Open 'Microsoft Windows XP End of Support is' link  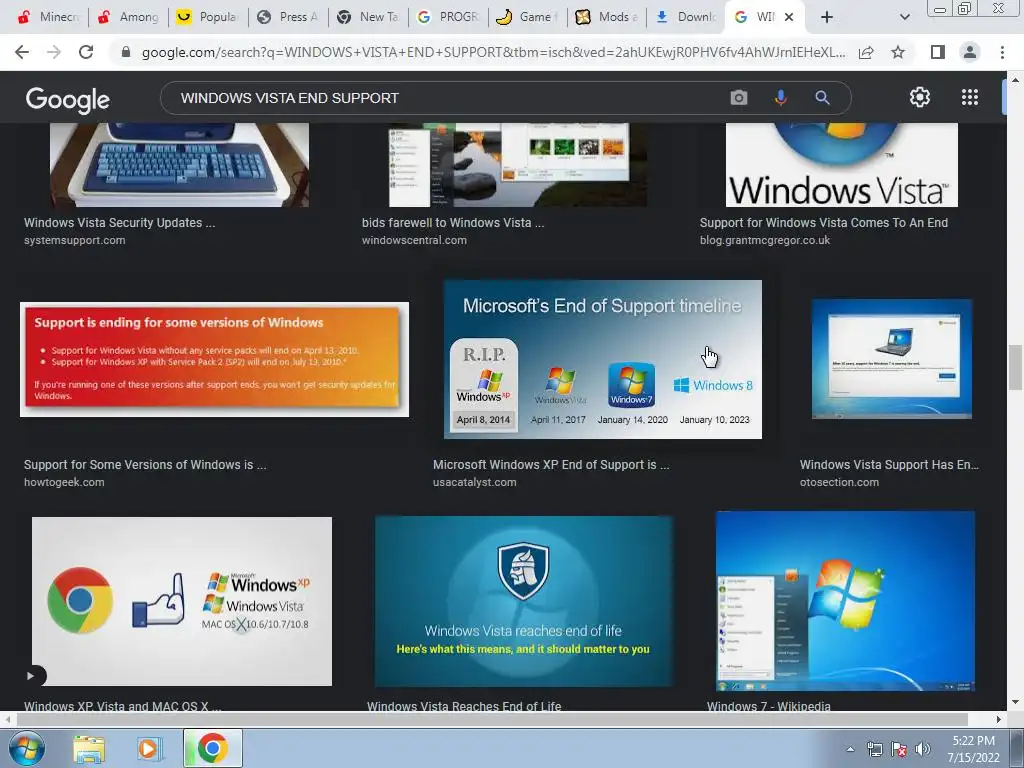coord(551,465)
